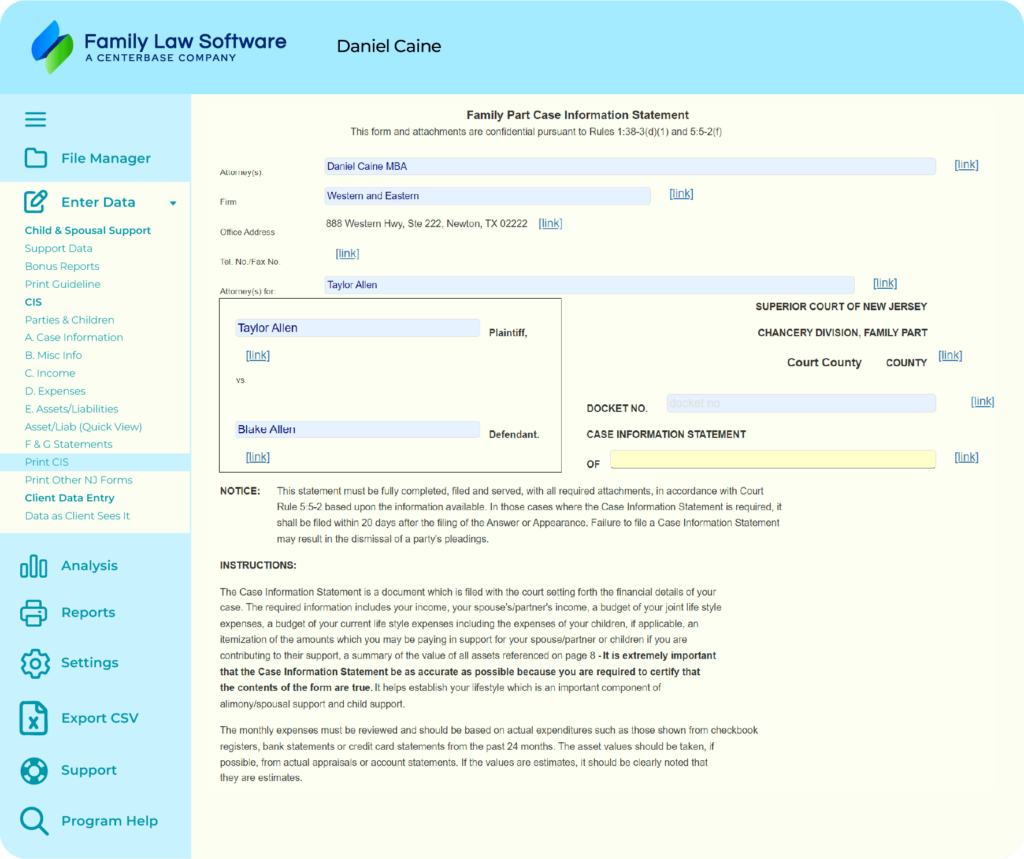The image size is (1024, 859).
Task: Open C. Income sidebar item
Action: pyautogui.click(x=50, y=373)
